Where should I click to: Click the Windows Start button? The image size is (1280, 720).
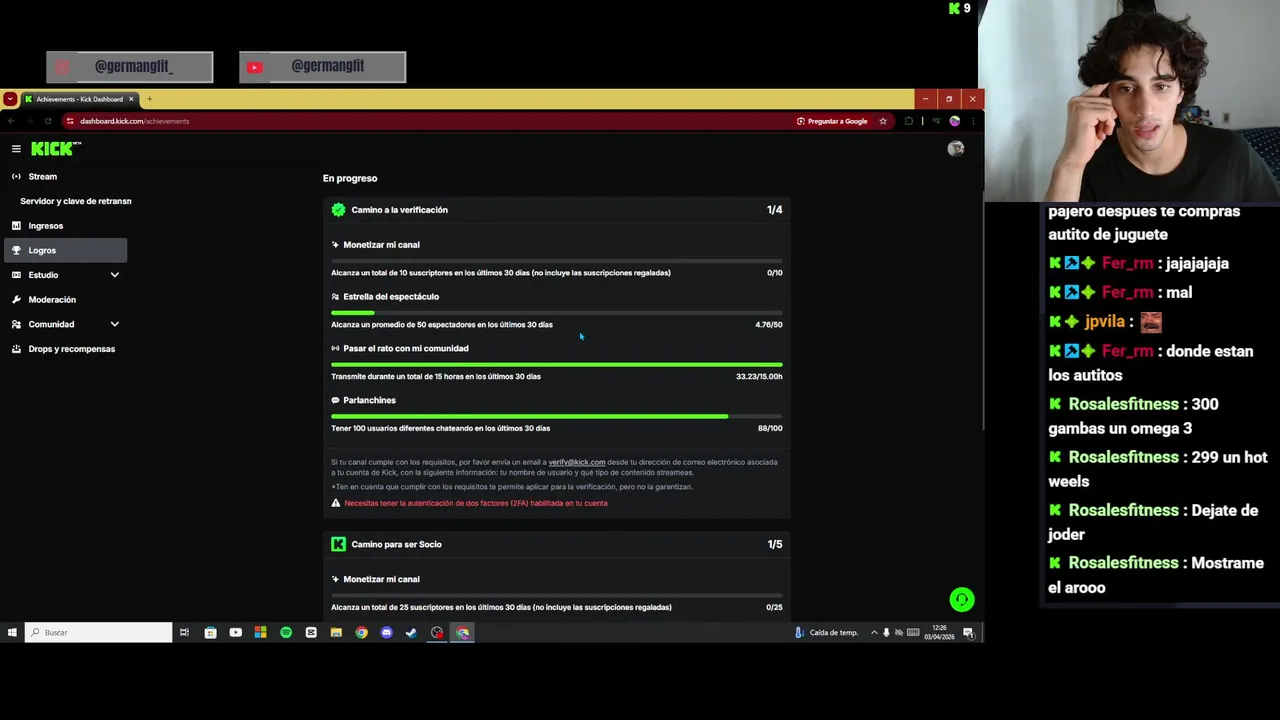point(12,632)
